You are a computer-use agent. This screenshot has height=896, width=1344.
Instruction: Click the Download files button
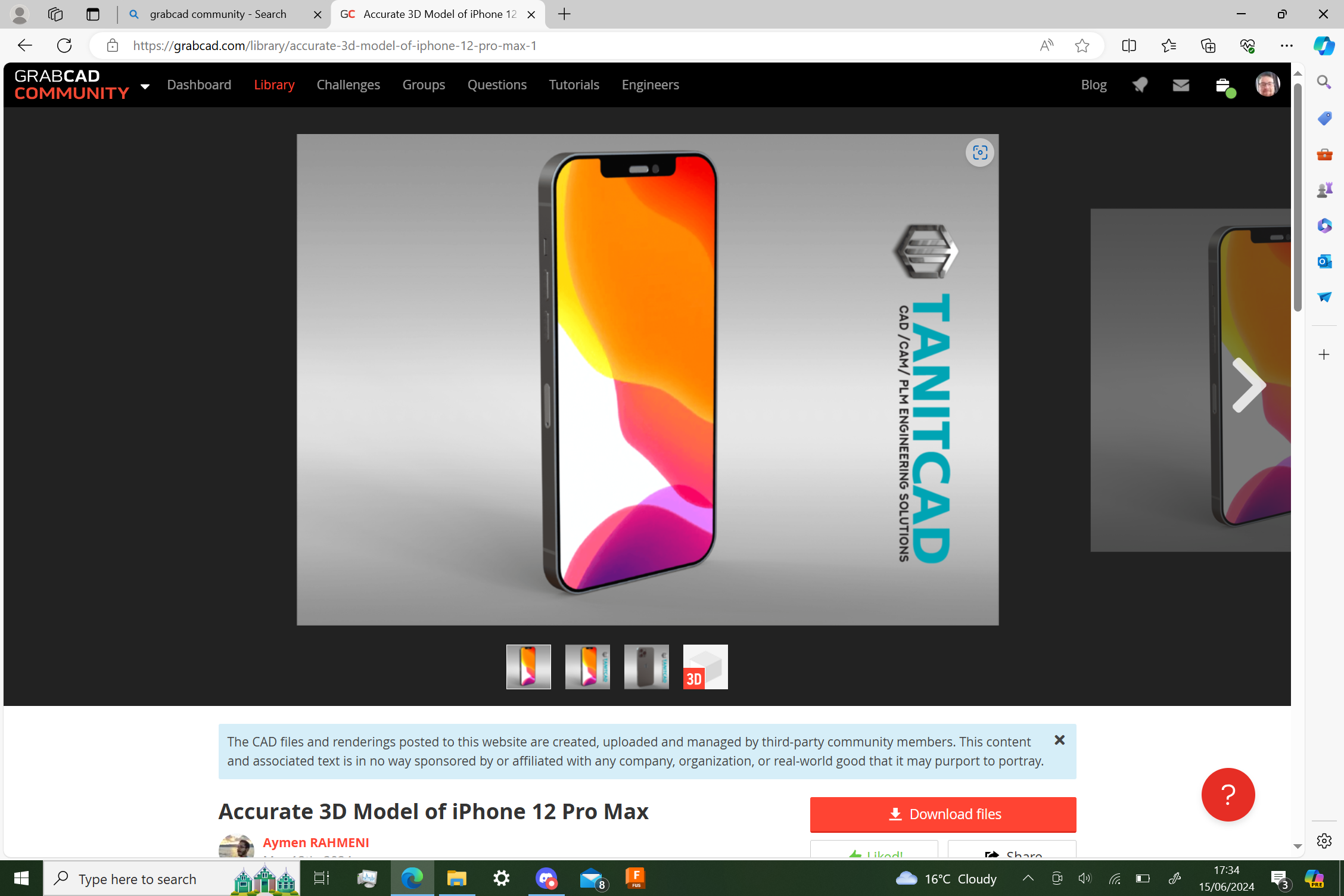coord(943,814)
